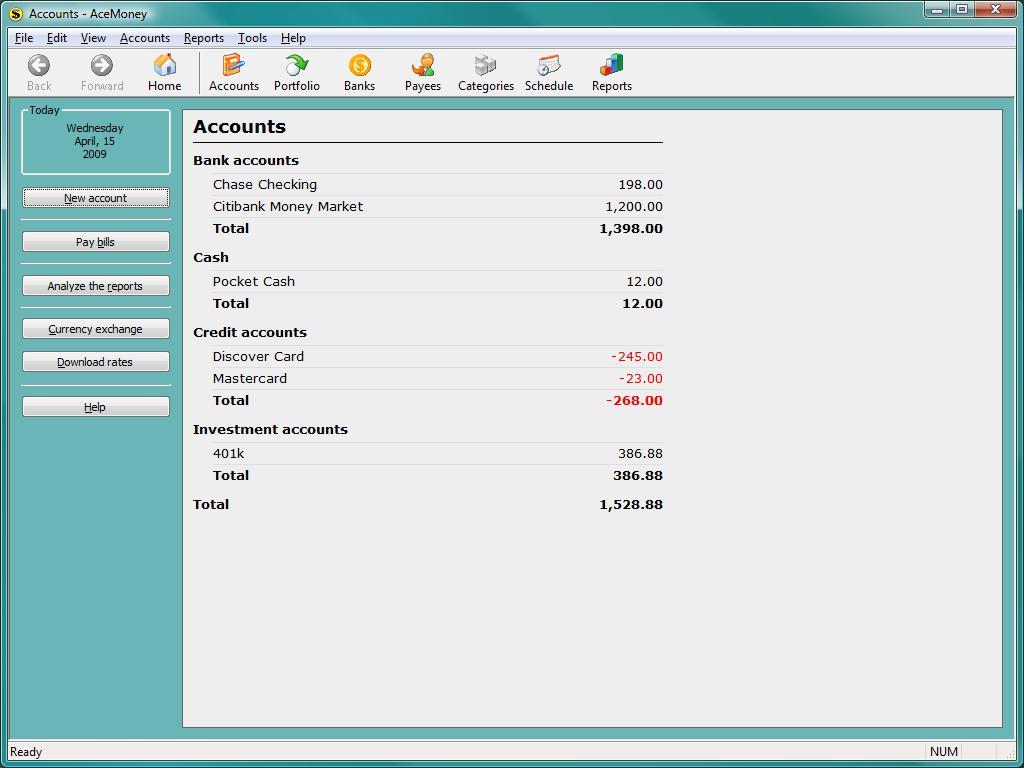Open the Categories icon

coord(485,71)
